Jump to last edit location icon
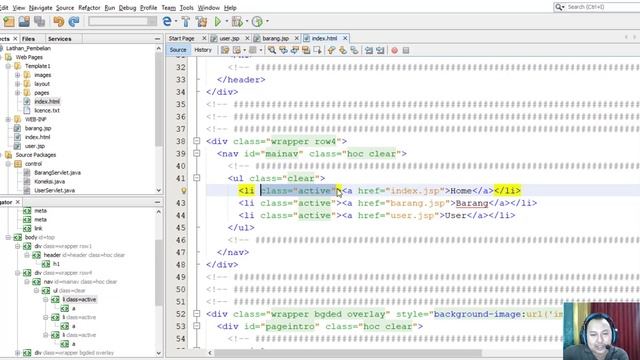640x360 pixels. coord(225,50)
